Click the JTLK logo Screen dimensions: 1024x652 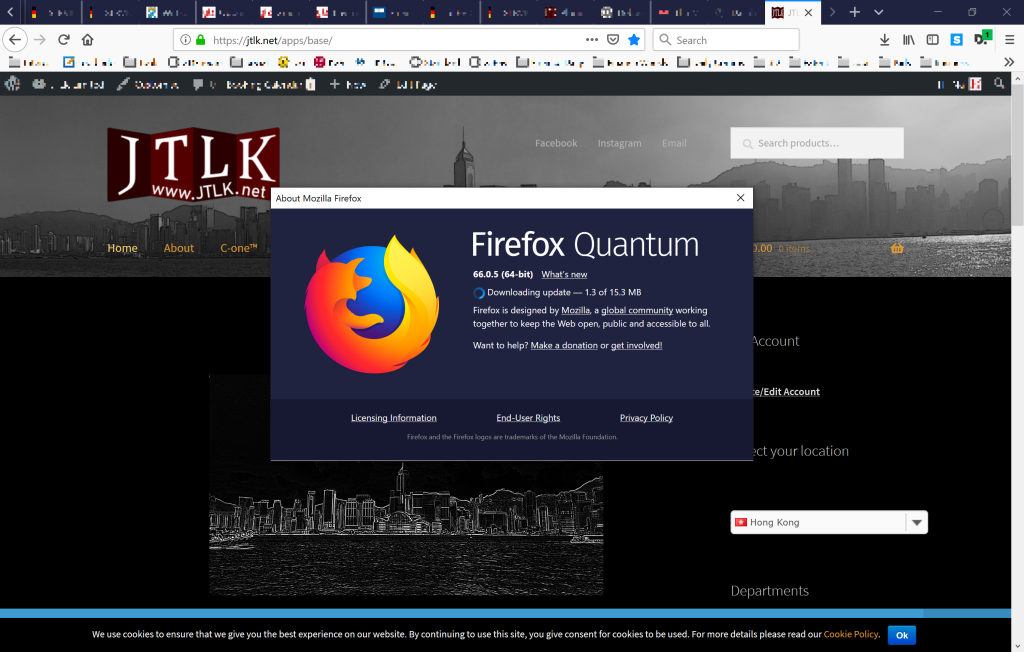(193, 163)
